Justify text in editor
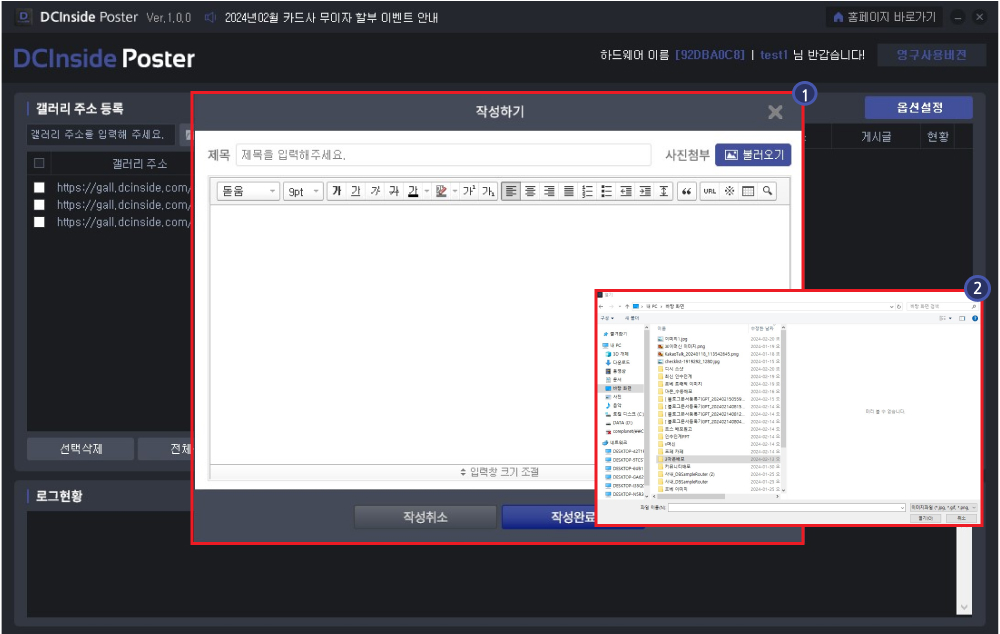 [x=568, y=191]
